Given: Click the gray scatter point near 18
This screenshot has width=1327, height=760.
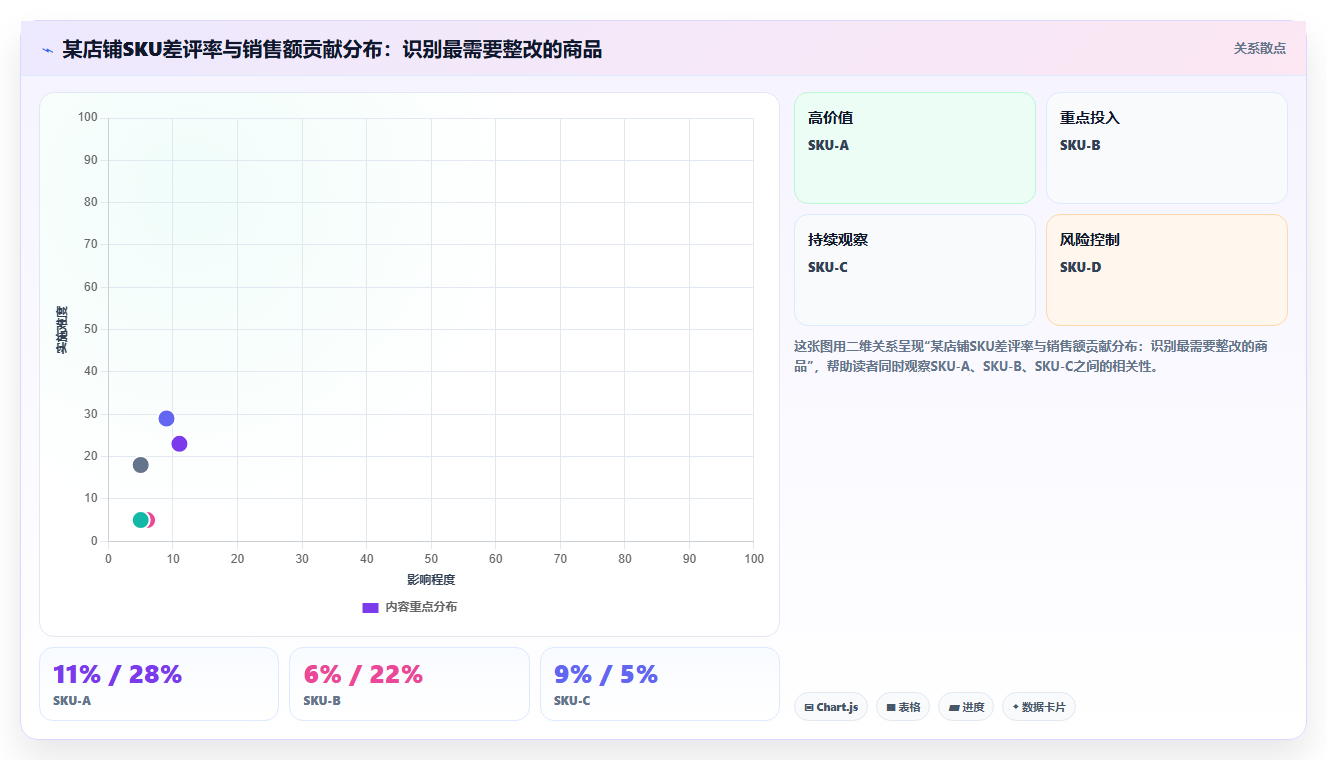Looking at the screenshot, I should (141, 465).
